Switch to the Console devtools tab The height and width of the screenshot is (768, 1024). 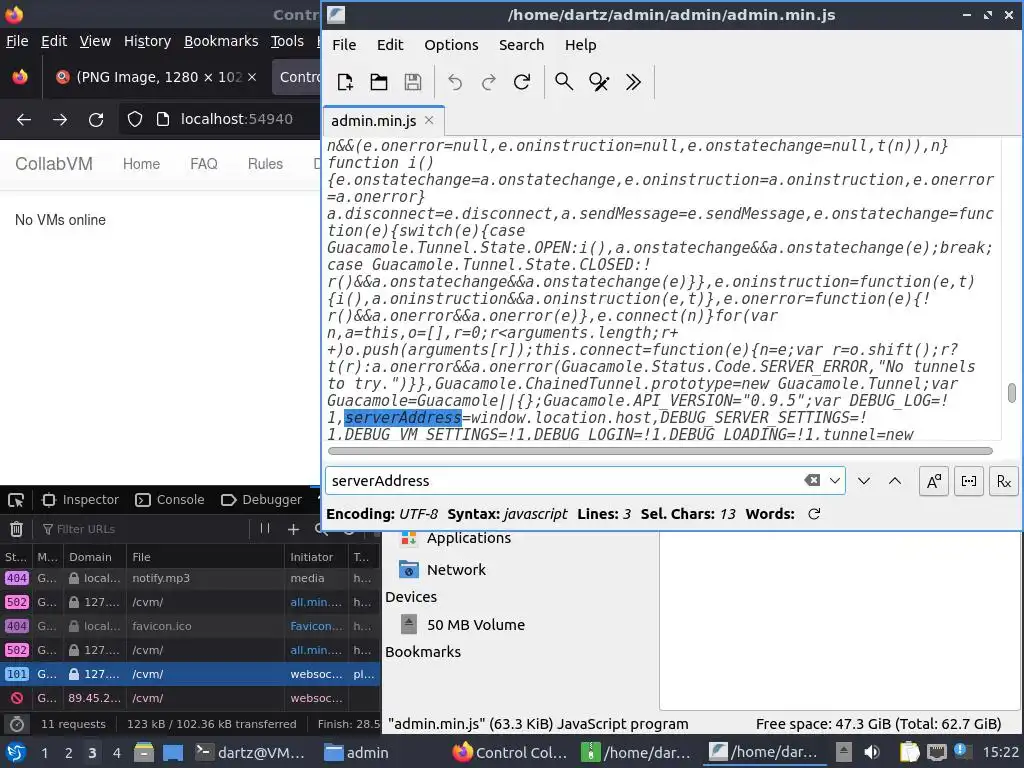[x=170, y=500]
